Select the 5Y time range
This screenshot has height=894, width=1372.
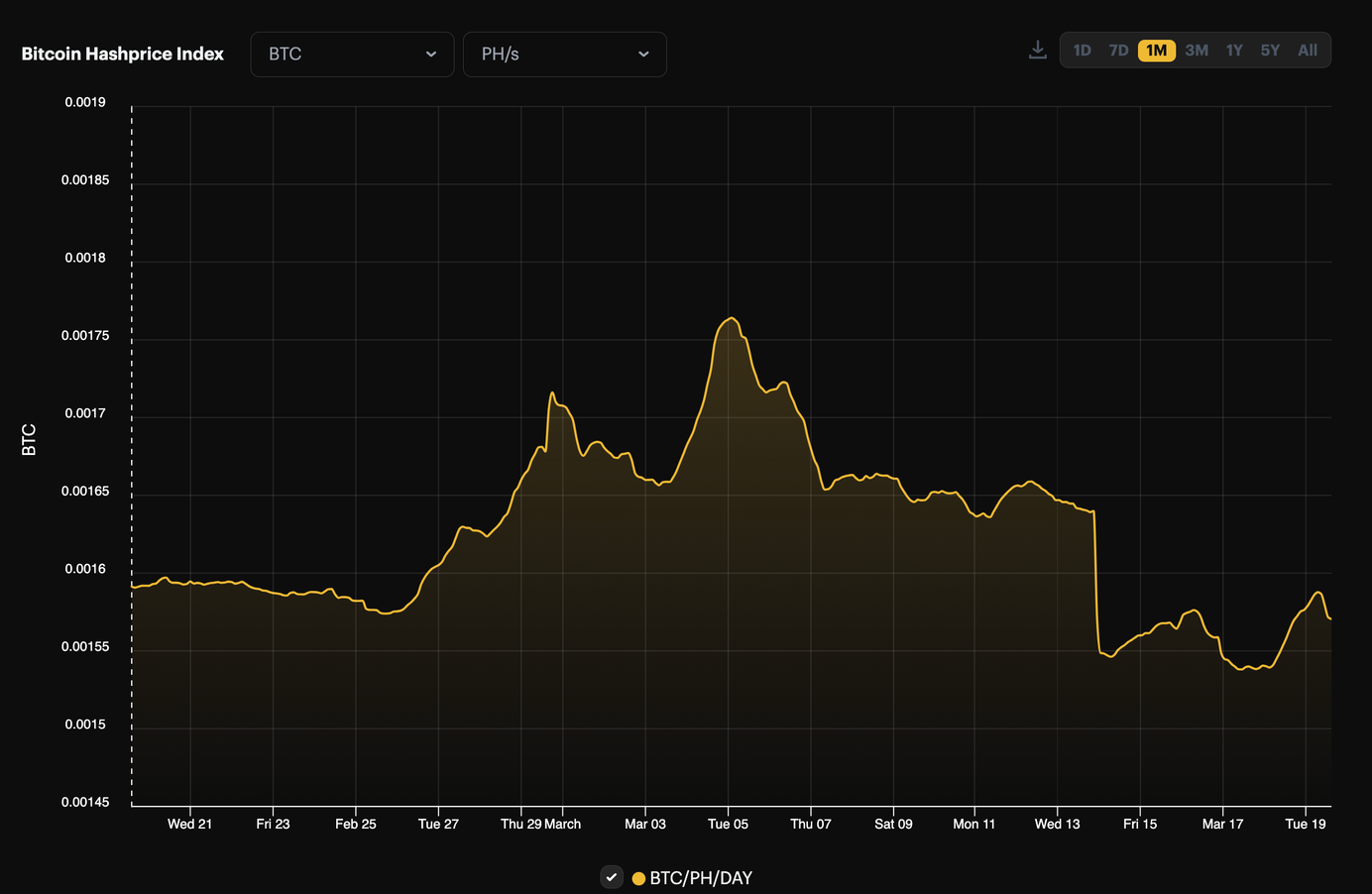click(1270, 50)
